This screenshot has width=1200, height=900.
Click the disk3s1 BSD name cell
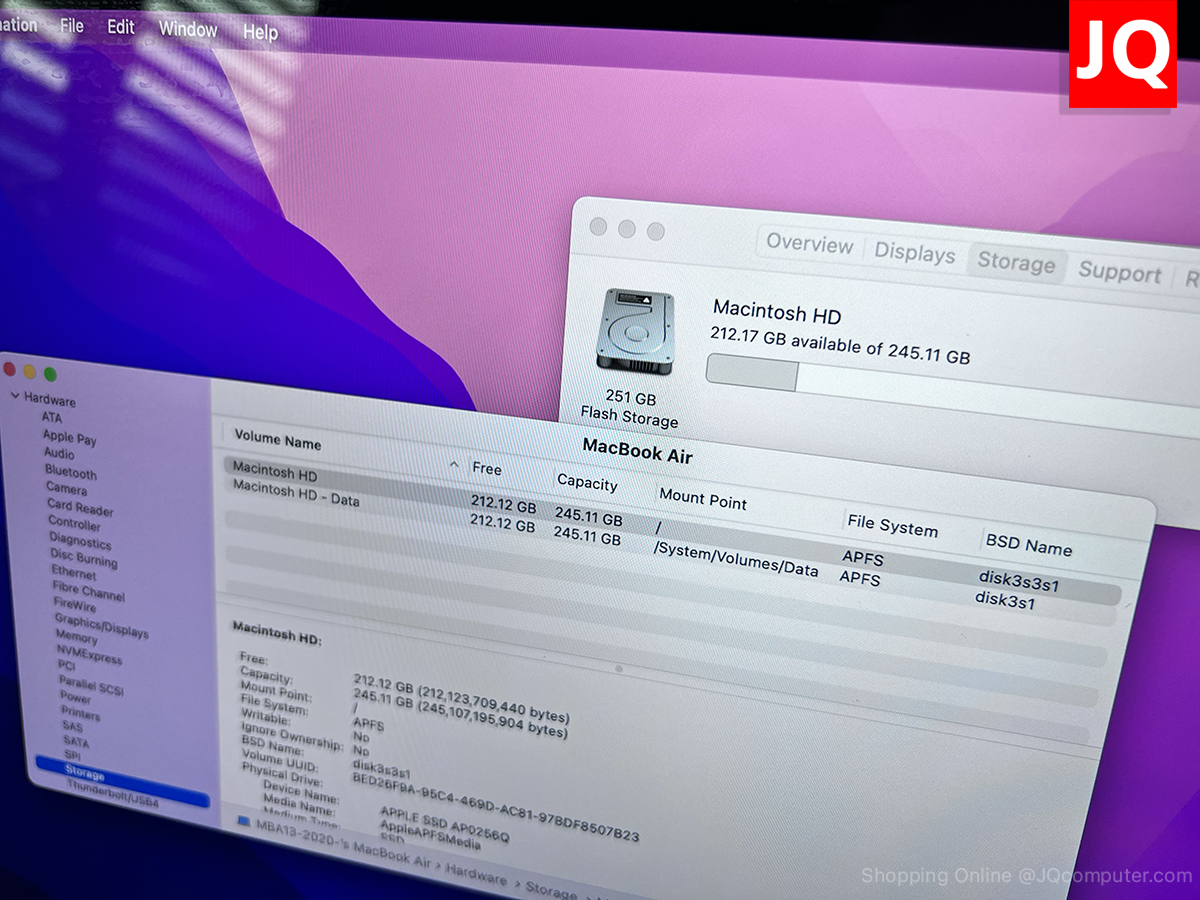coord(1005,600)
